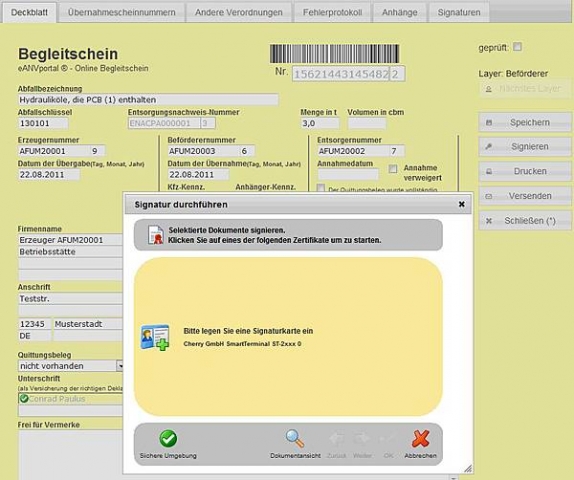Viewport: 574px width, 480px height.
Task: Click the Erzeugernummer field AFUM20001
Action: pos(53,151)
